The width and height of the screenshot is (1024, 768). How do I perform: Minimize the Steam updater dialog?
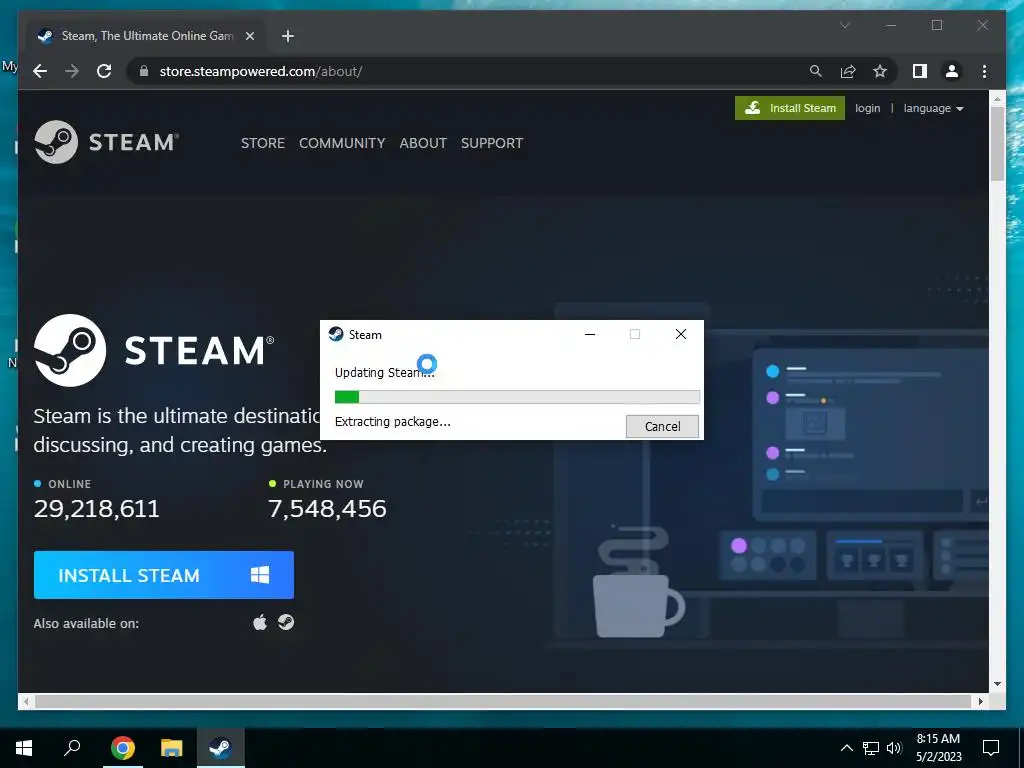(x=590, y=334)
